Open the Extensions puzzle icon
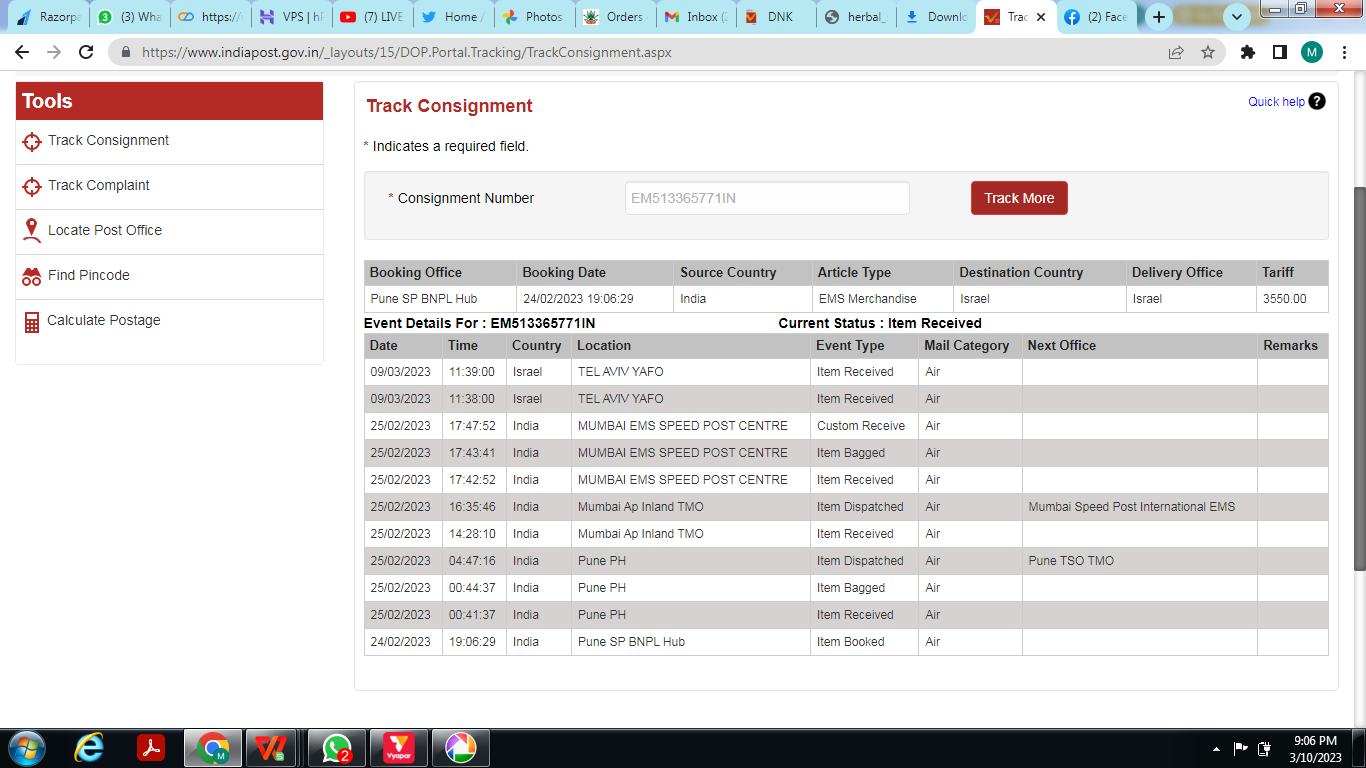 coord(1248,52)
